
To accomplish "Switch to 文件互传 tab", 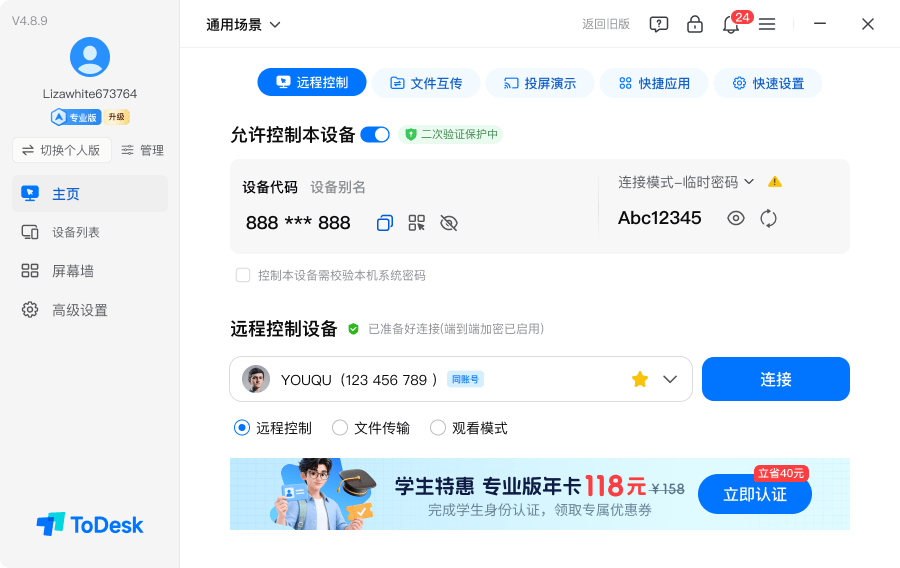I will pyautogui.click(x=425, y=83).
